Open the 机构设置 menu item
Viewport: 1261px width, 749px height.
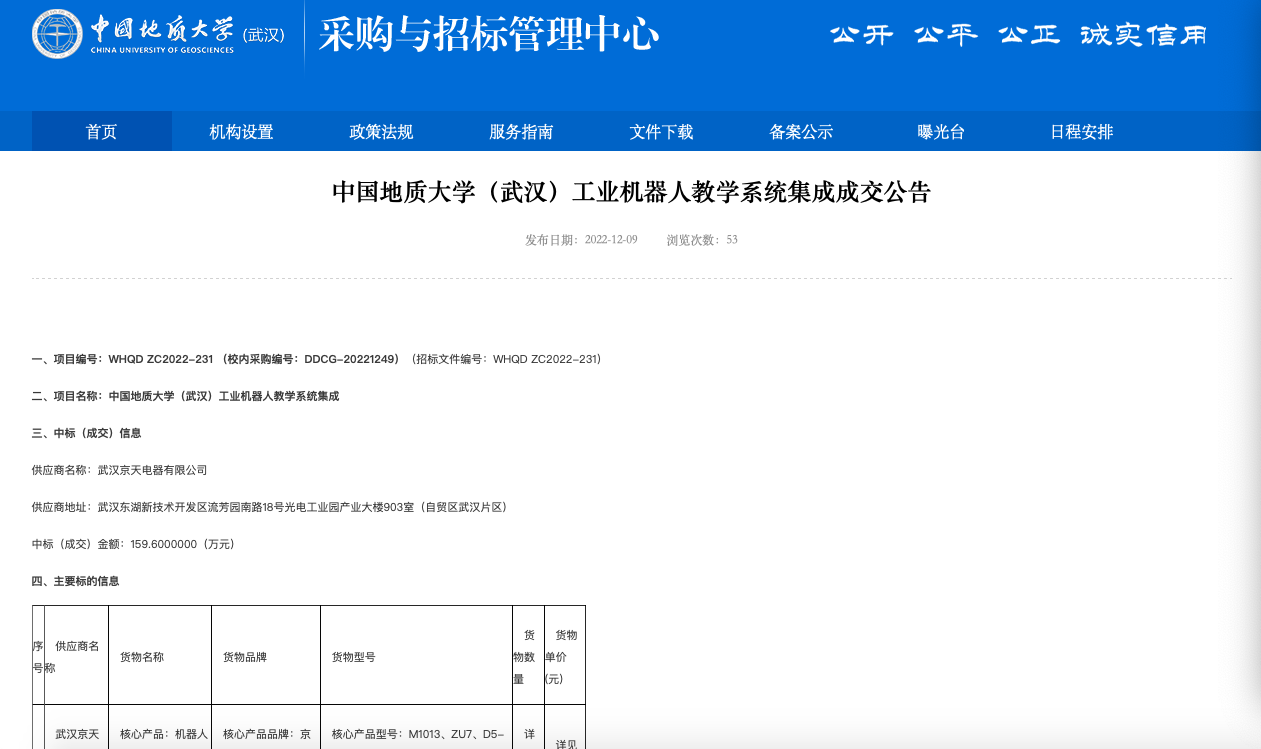pos(241,132)
